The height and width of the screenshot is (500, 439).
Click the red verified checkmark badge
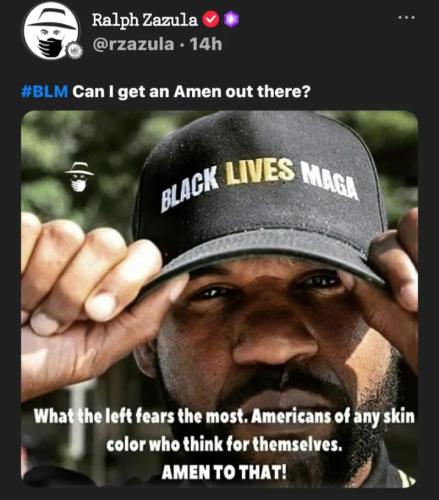(211, 20)
